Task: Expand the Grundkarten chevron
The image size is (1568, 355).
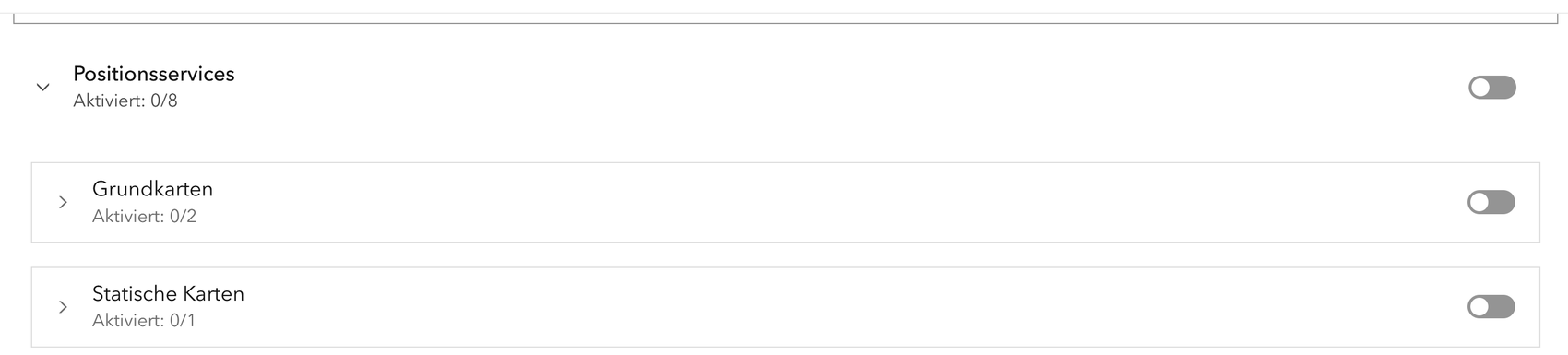Action: tap(63, 202)
